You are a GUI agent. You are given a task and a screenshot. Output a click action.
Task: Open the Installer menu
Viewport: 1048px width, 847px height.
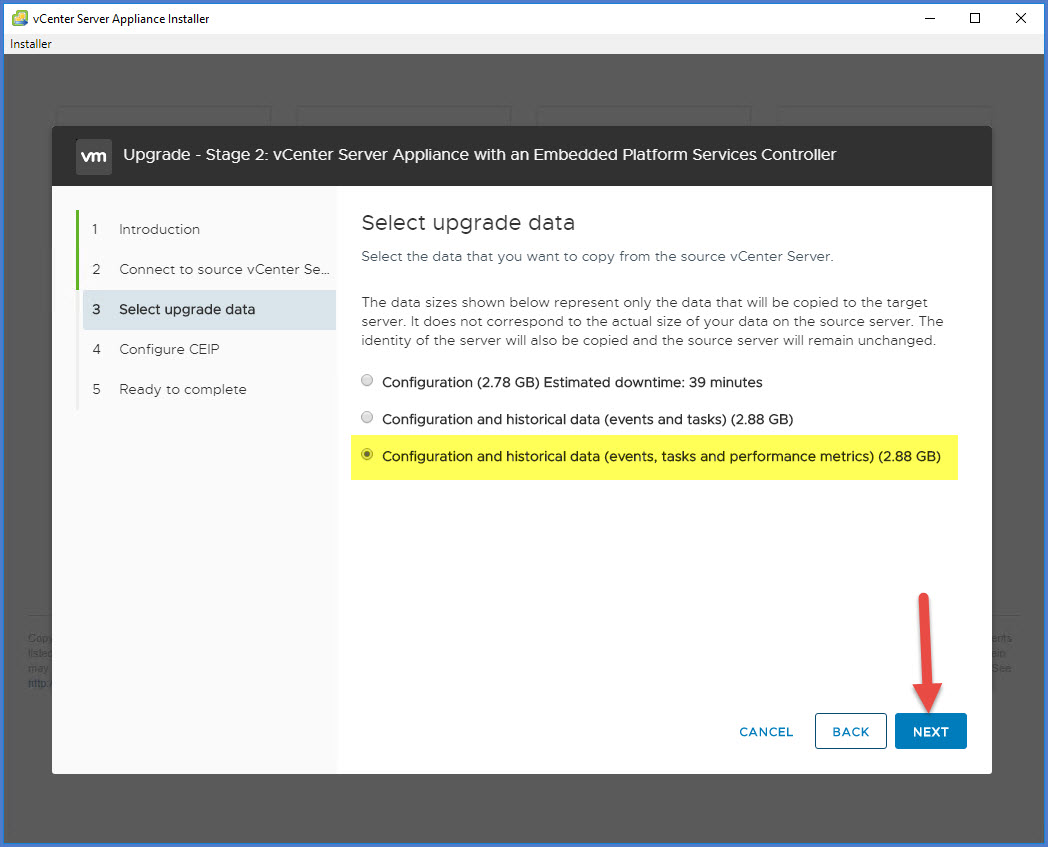(x=31, y=44)
